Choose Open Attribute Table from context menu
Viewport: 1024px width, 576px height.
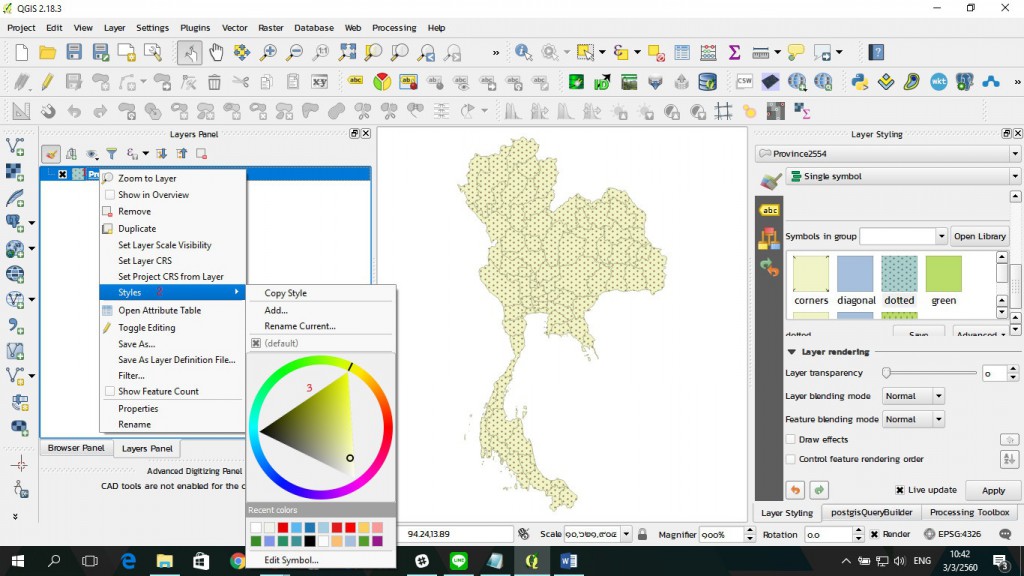pos(159,310)
